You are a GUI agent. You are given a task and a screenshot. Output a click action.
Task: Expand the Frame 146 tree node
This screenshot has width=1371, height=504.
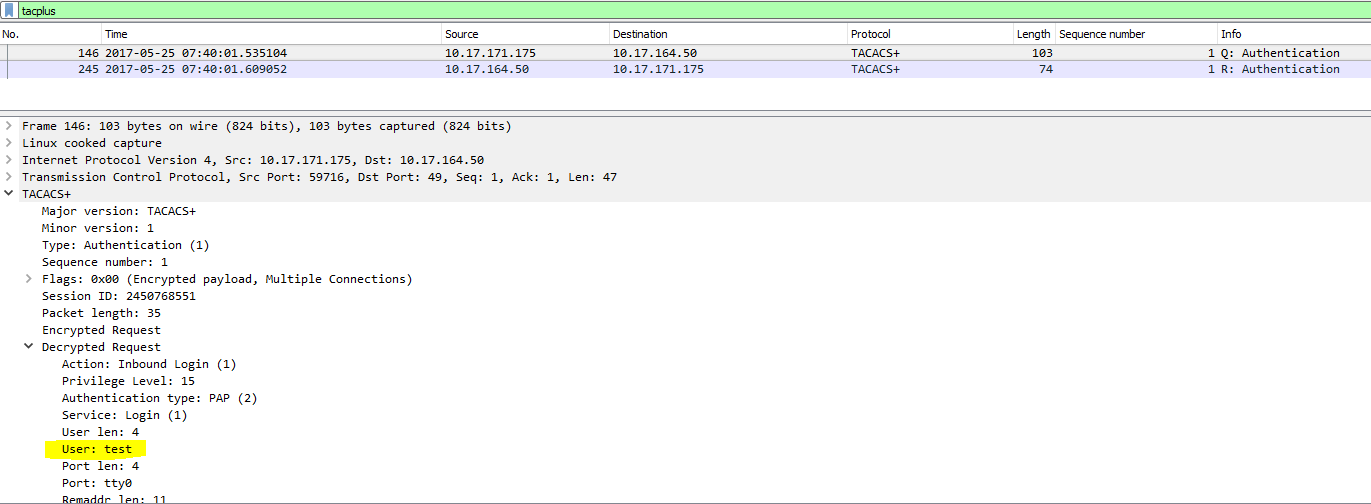point(9,126)
